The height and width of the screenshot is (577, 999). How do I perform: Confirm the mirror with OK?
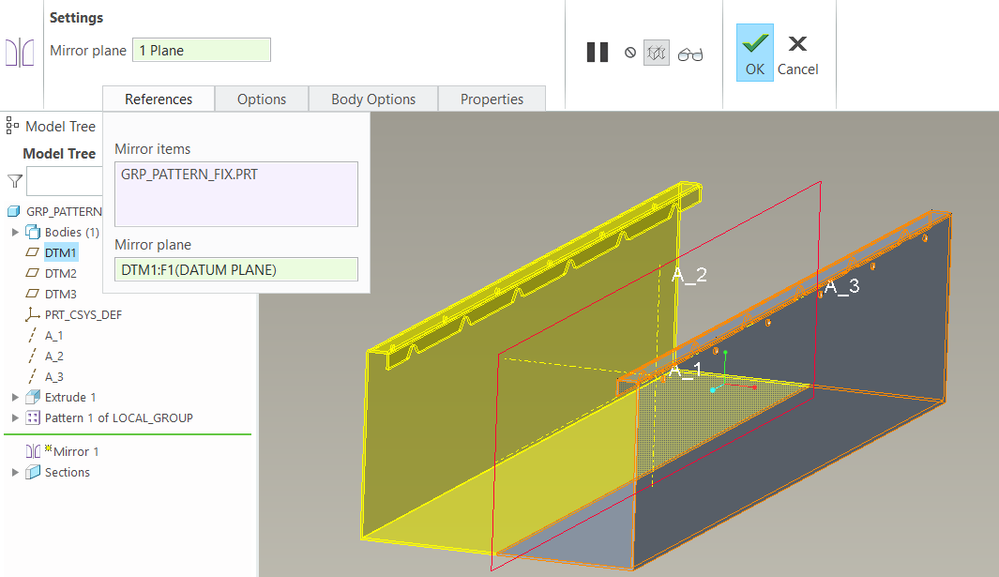pyautogui.click(x=755, y=53)
